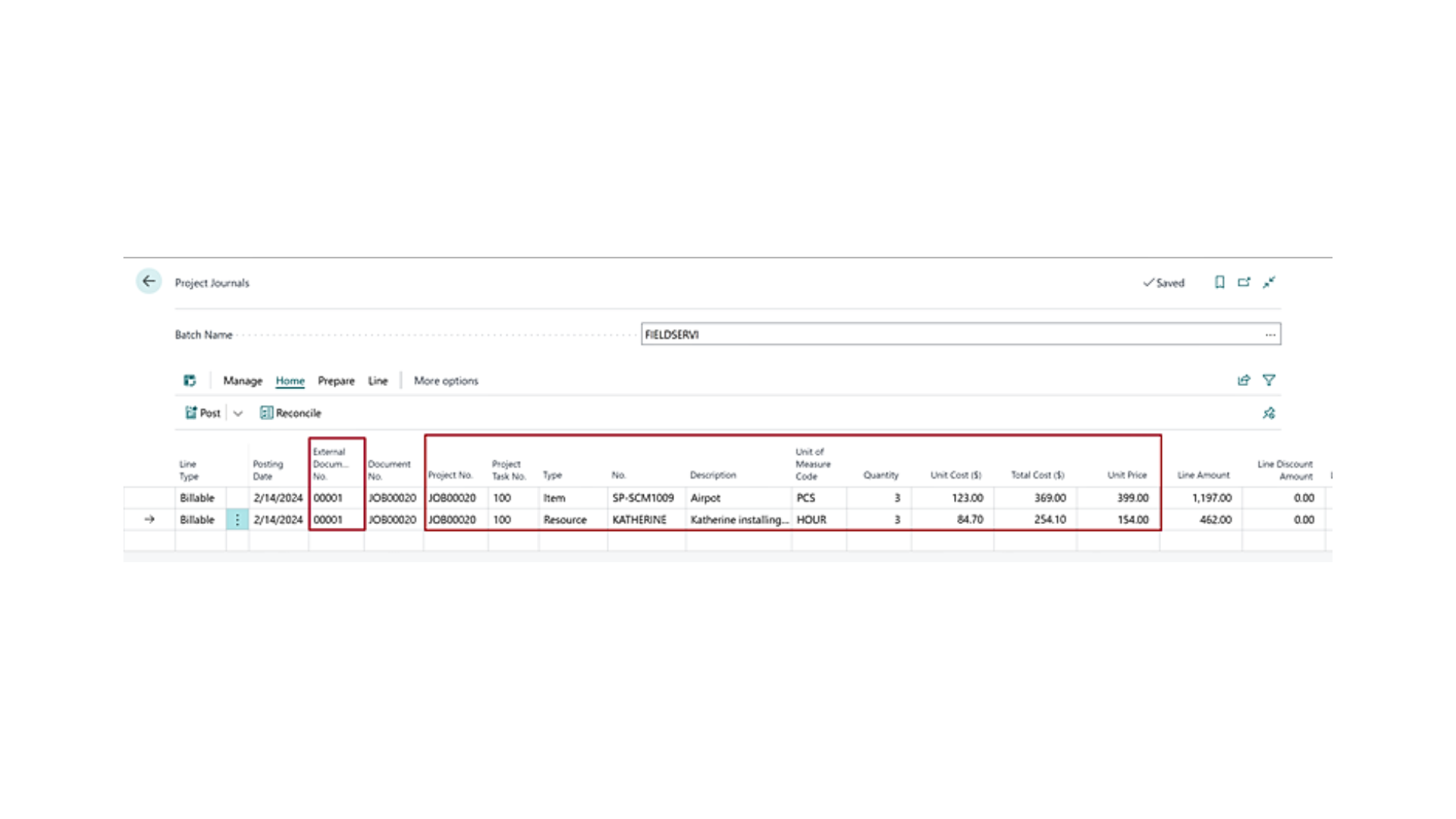Click the Project Task No. header
This screenshot has height=819, width=1456.
(509, 470)
